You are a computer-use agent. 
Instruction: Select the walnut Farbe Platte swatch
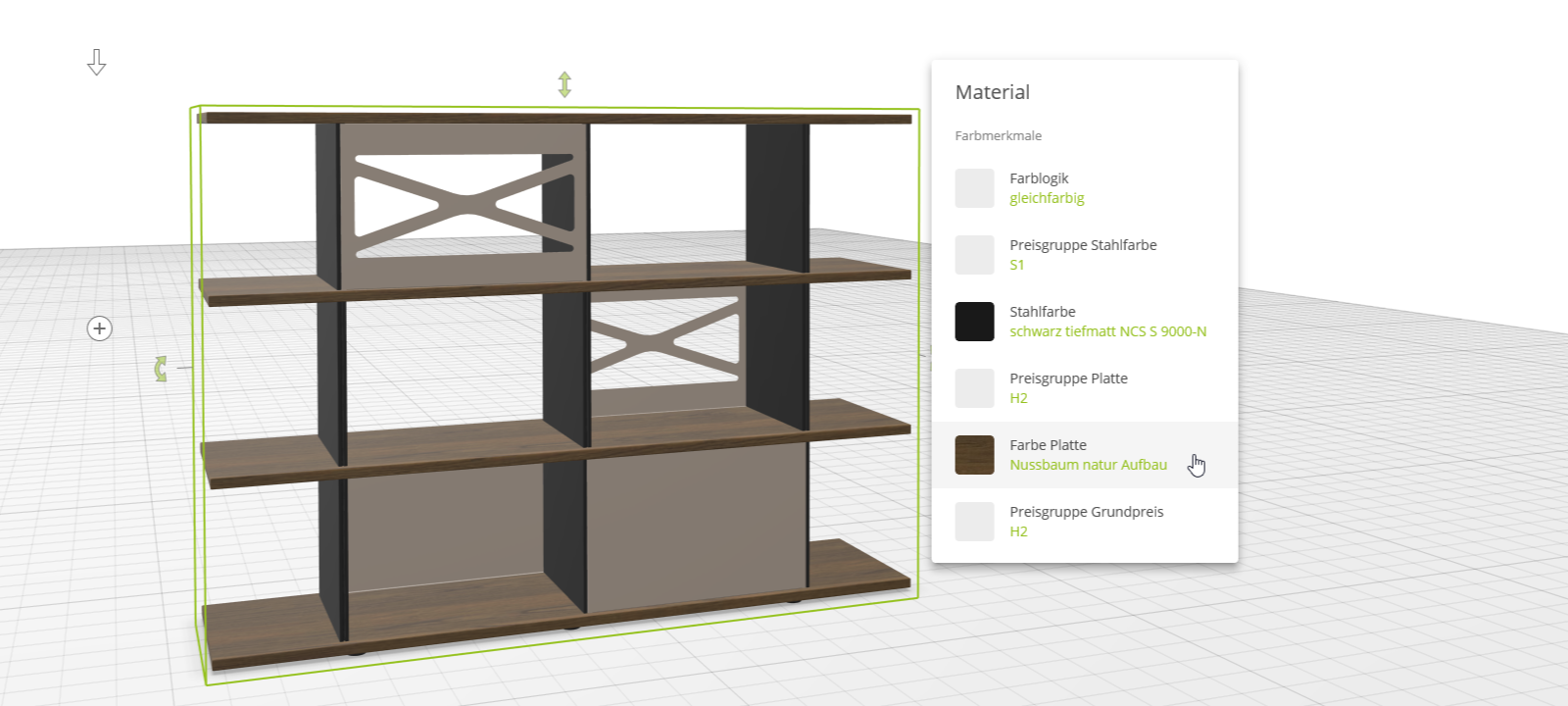[x=974, y=455]
